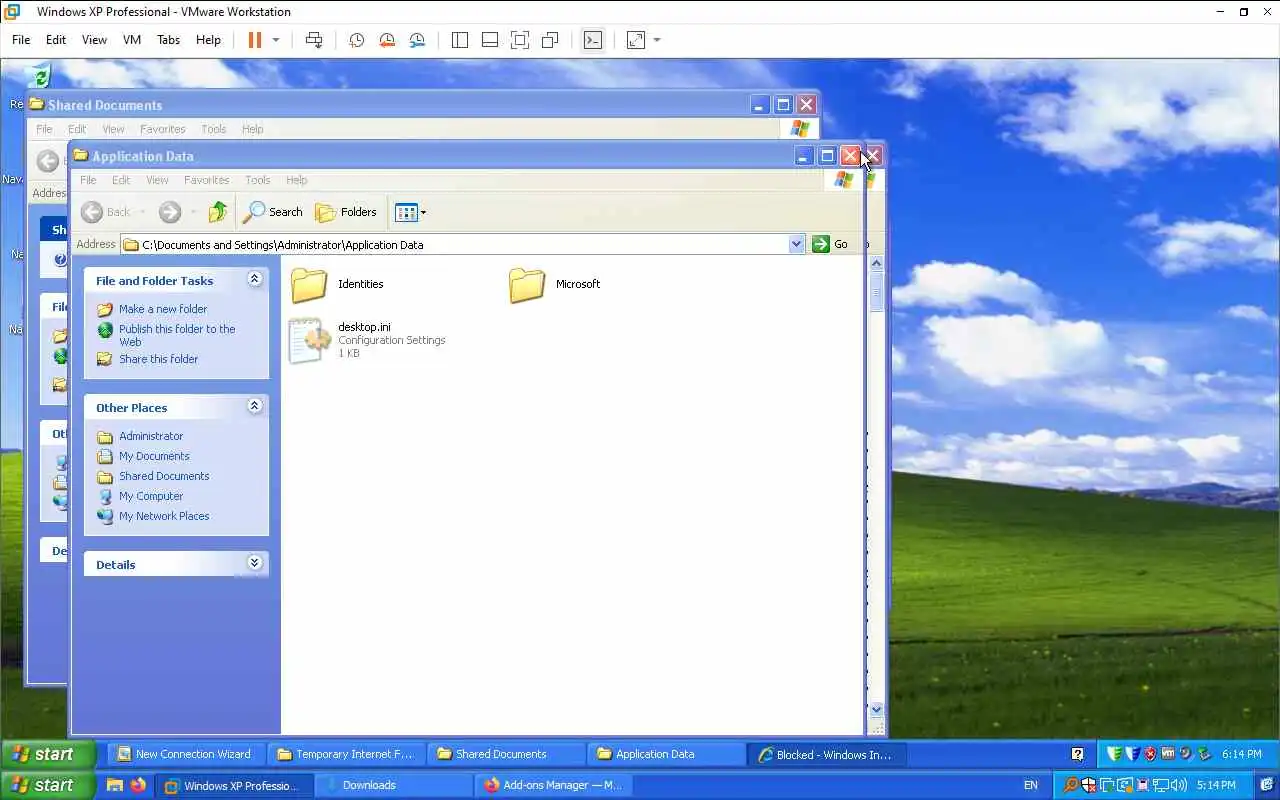Viewport: 1280px width, 800px height.
Task: Revert VM to previous snapshot
Action: point(387,40)
